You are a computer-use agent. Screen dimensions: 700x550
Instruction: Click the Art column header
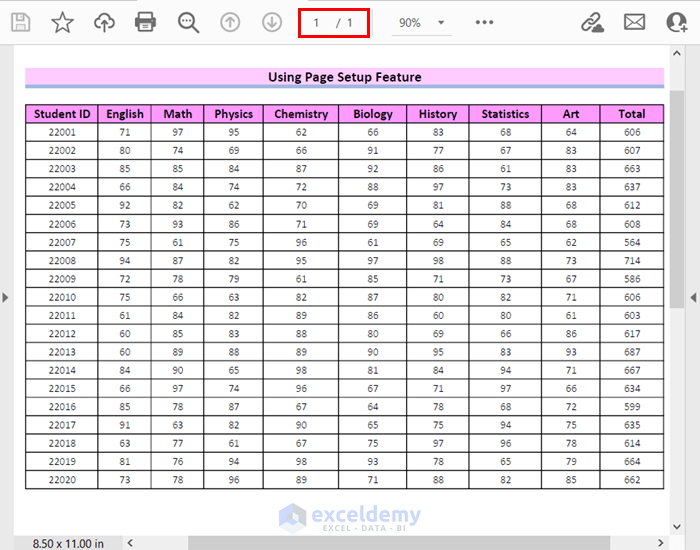[x=571, y=114]
